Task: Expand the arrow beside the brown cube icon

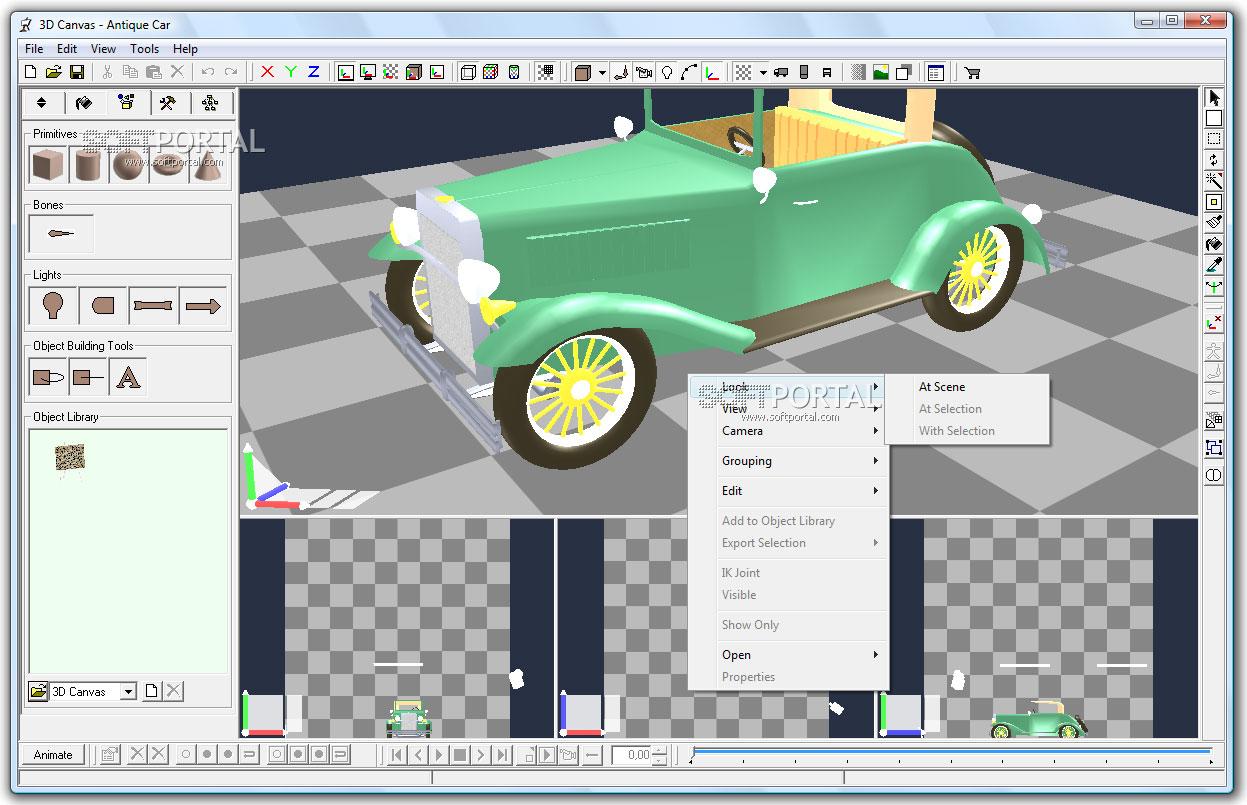Action: click(x=602, y=72)
